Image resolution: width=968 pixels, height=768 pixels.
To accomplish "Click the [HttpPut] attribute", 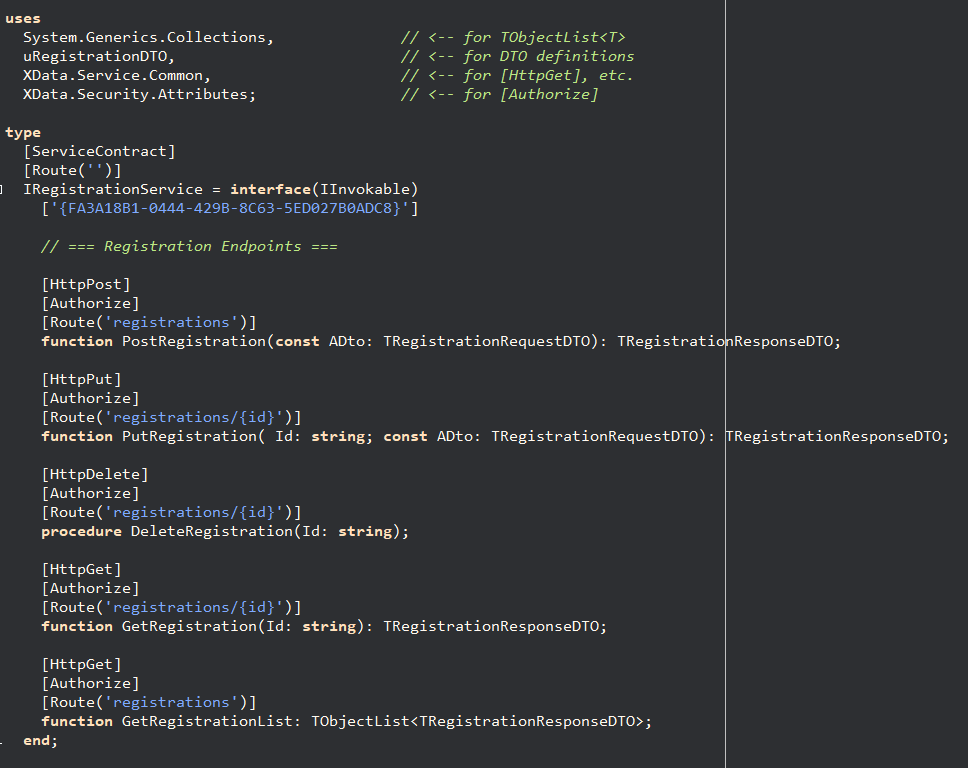I will [81, 380].
